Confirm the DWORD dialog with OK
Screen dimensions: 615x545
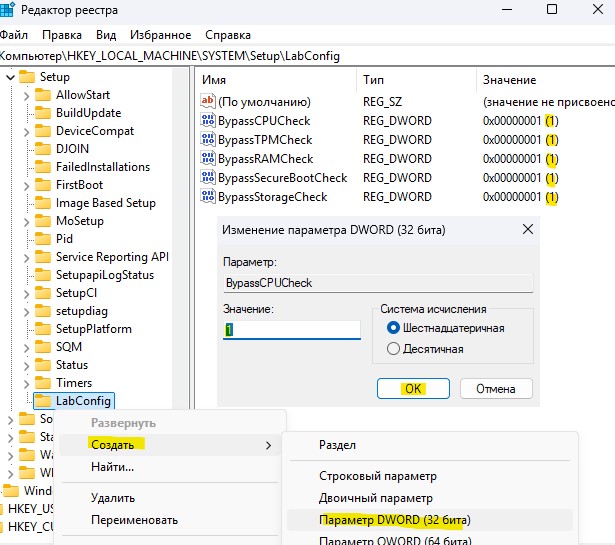(413, 389)
